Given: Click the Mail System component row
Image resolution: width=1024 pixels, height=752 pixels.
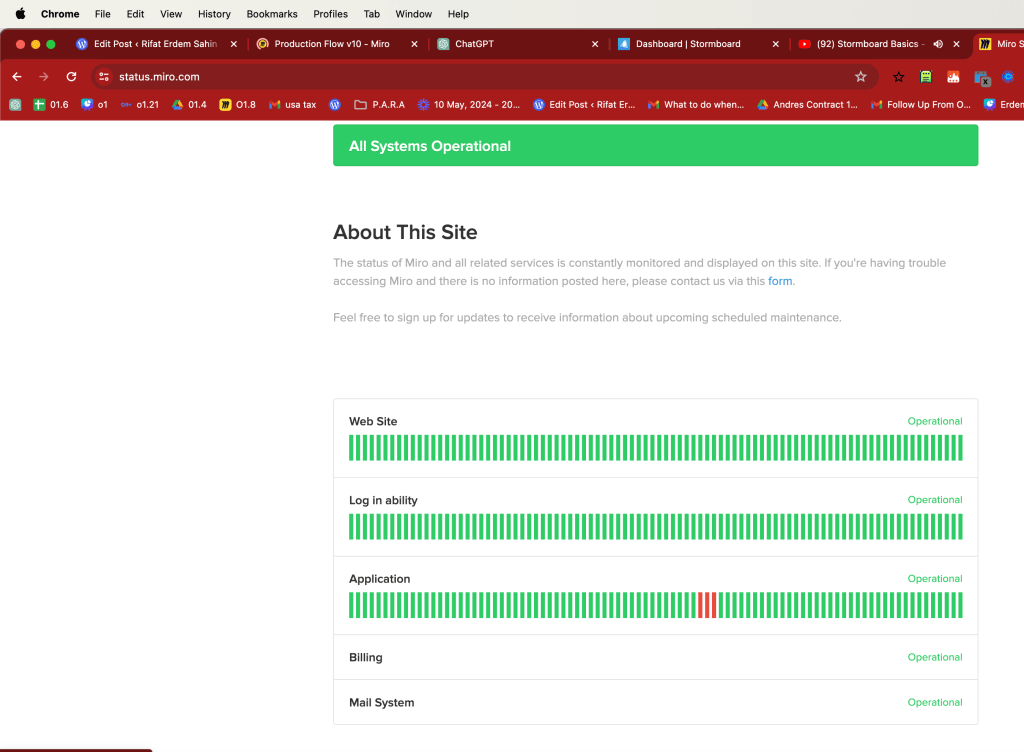Looking at the screenshot, I should pyautogui.click(x=656, y=702).
